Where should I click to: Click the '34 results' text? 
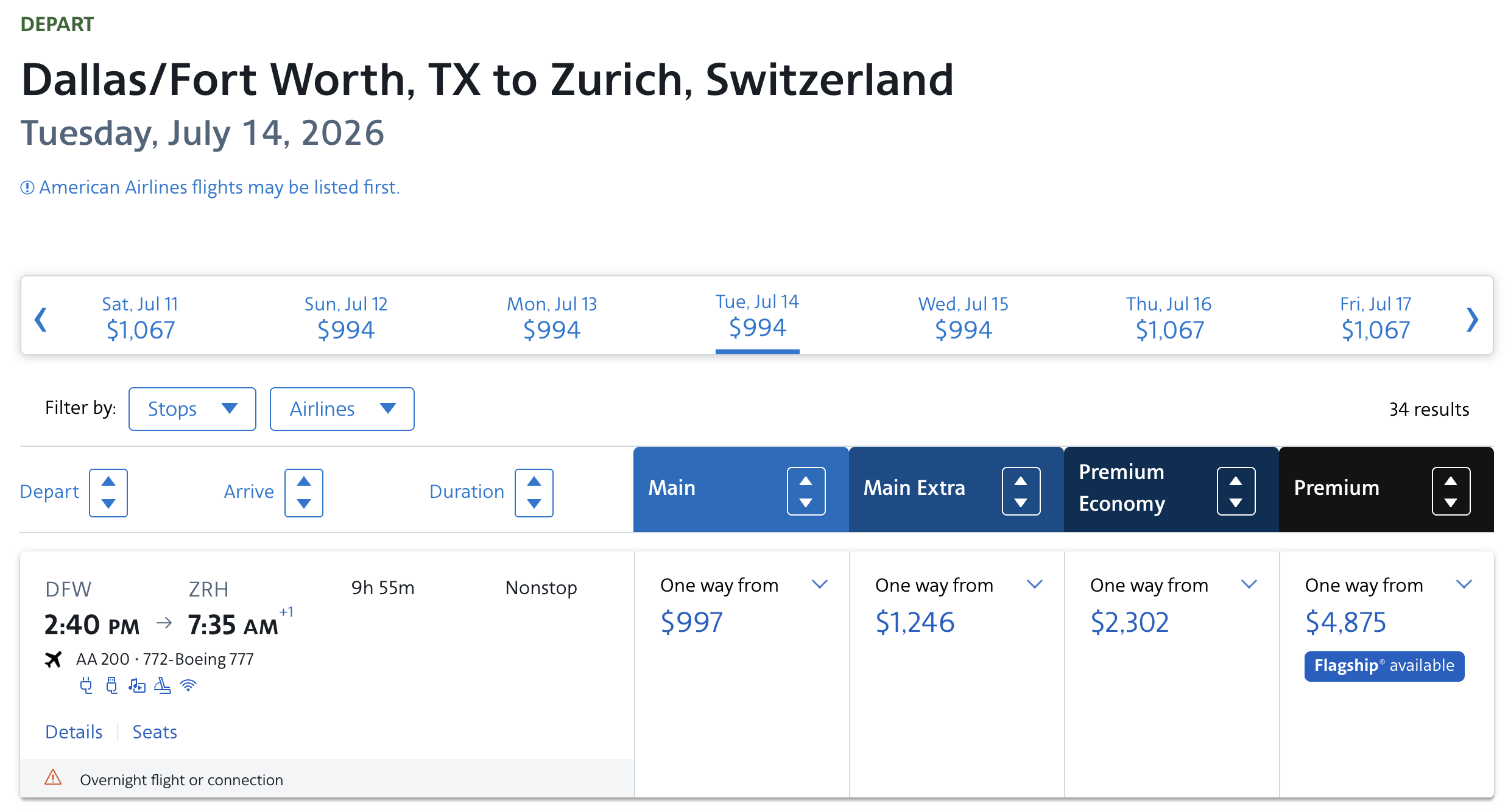tap(1429, 409)
